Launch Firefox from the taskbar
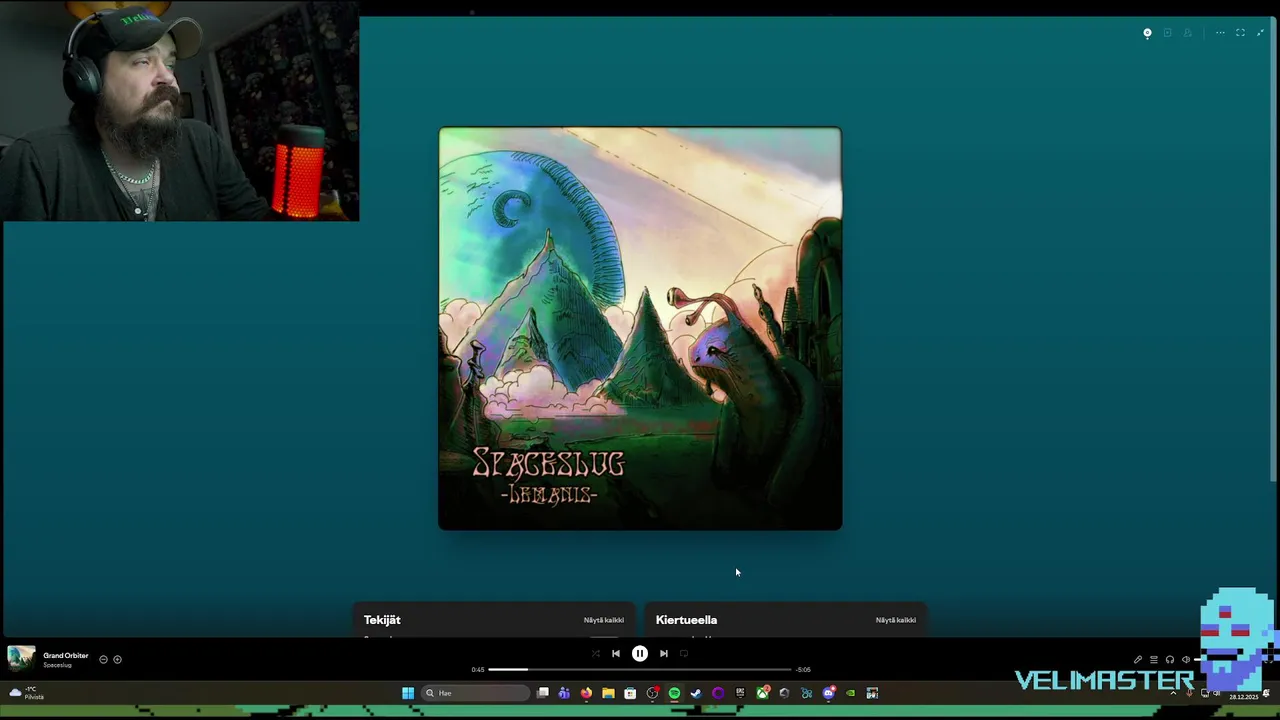This screenshot has width=1280, height=720. 587,693
